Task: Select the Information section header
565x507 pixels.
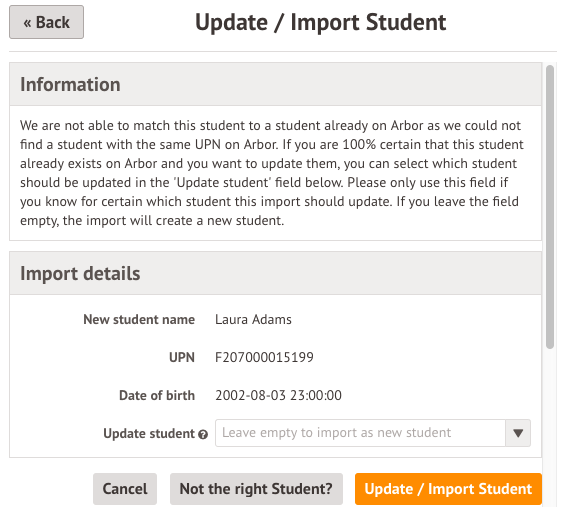Action: [x=275, y=84]
